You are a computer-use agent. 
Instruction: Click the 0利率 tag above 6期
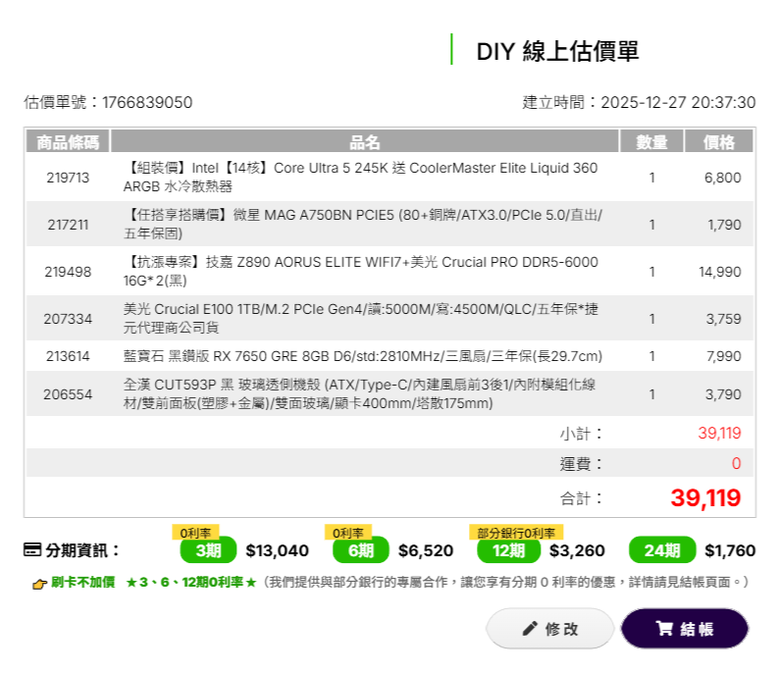[348, 533]
